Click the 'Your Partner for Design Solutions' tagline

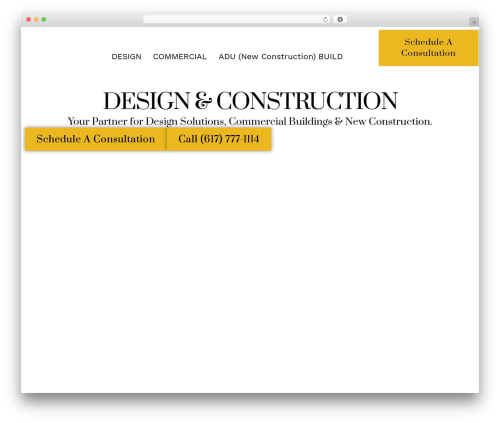point(250,121)
